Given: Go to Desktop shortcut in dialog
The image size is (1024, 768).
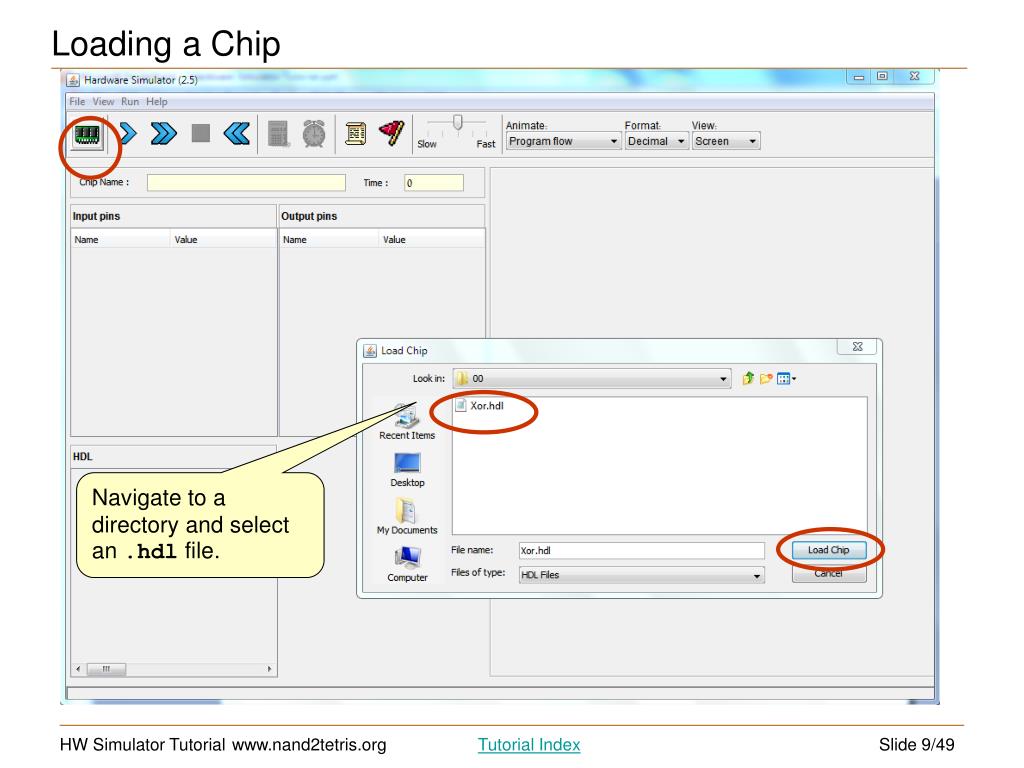Looking at the screenshot, I should [x=407, y=470].
